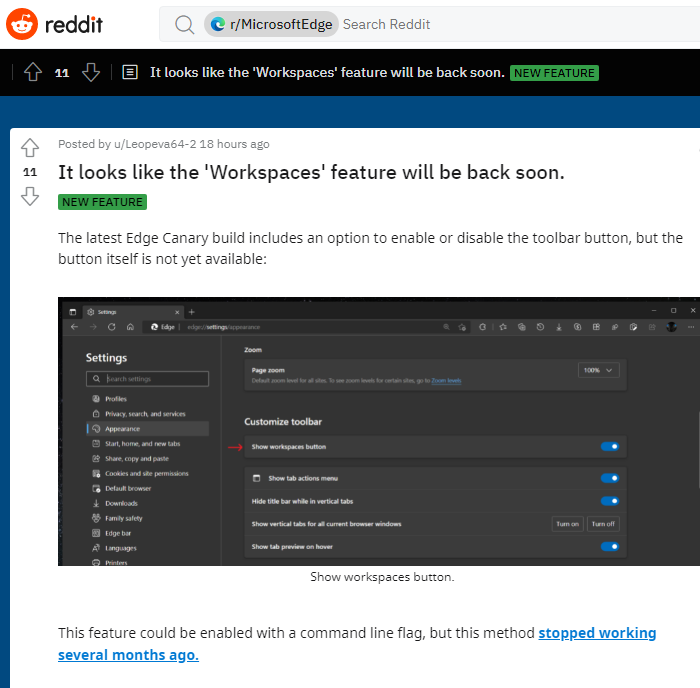The height and width of the screenshot is (688, 700).
Task: Upvote using arrow beside post title
Action: pos(30,148)
